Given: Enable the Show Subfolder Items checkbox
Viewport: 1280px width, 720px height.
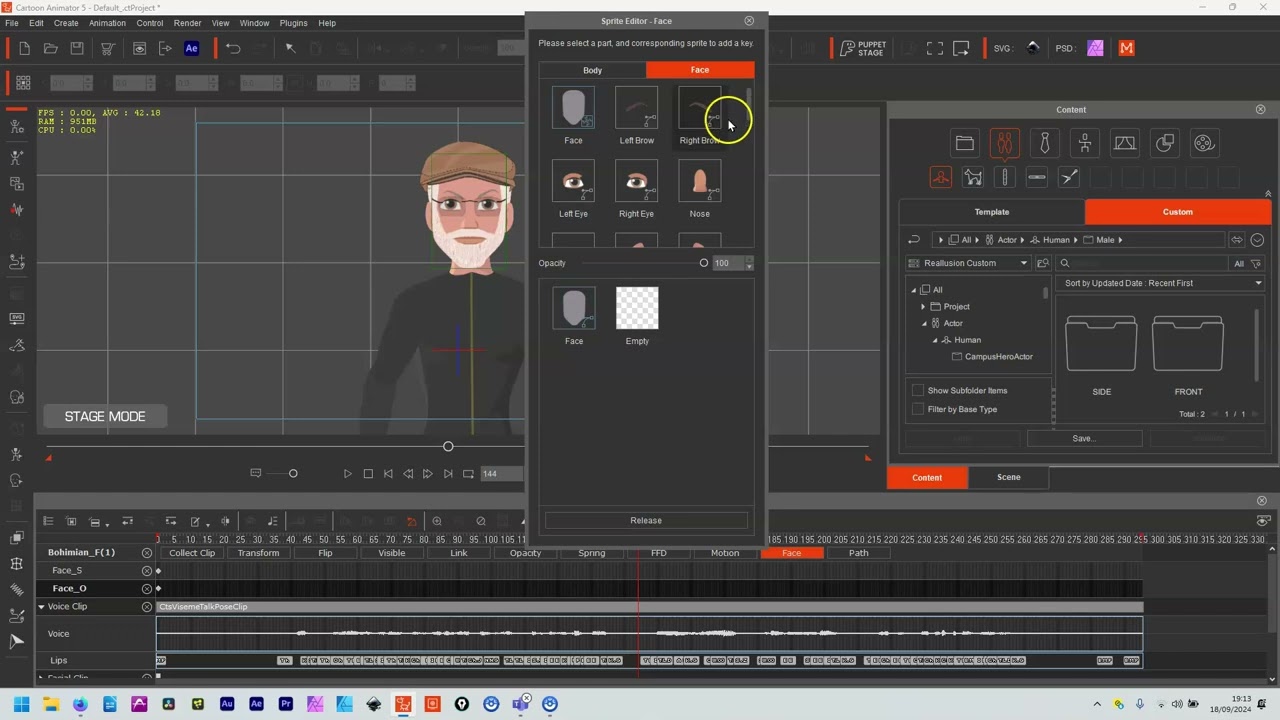Looking at the screenshot, I should 918,390.
